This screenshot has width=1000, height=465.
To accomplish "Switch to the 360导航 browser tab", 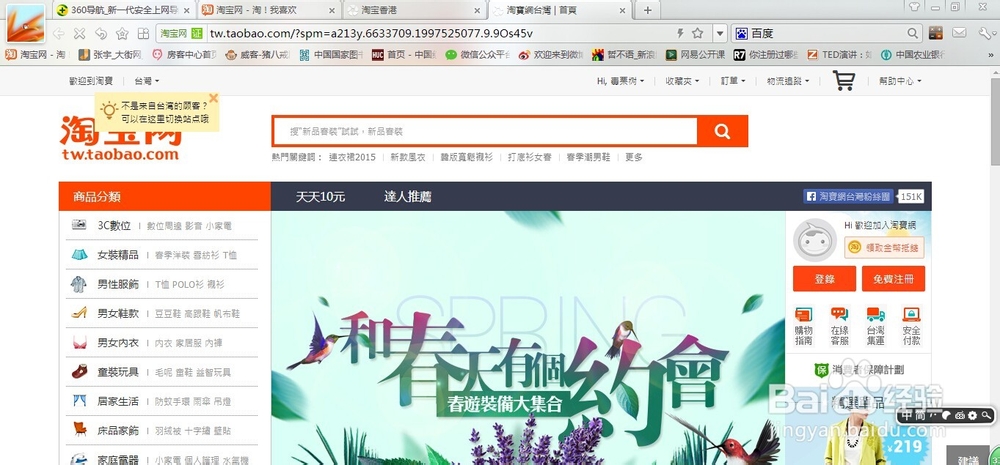I will click(122, 10).
